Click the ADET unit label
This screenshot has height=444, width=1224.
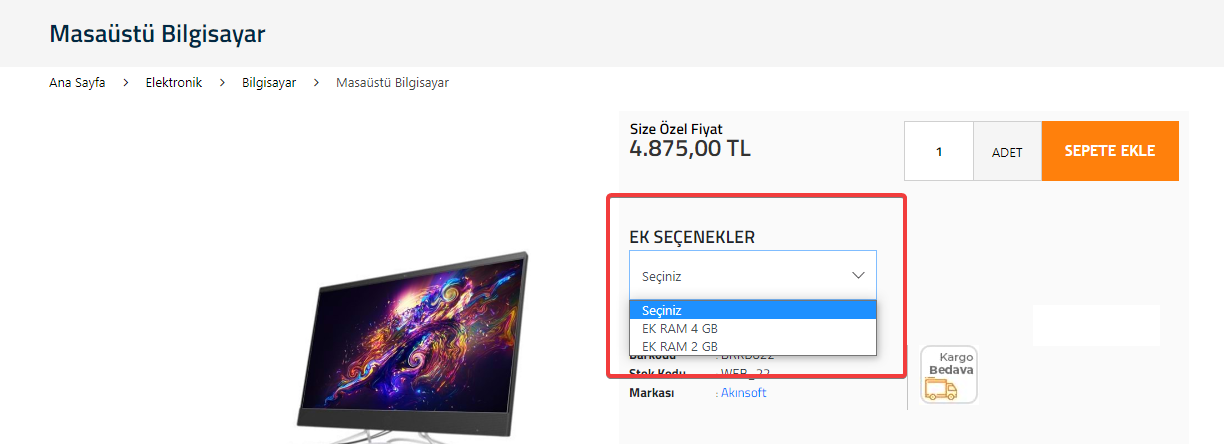pos(1007,152)
